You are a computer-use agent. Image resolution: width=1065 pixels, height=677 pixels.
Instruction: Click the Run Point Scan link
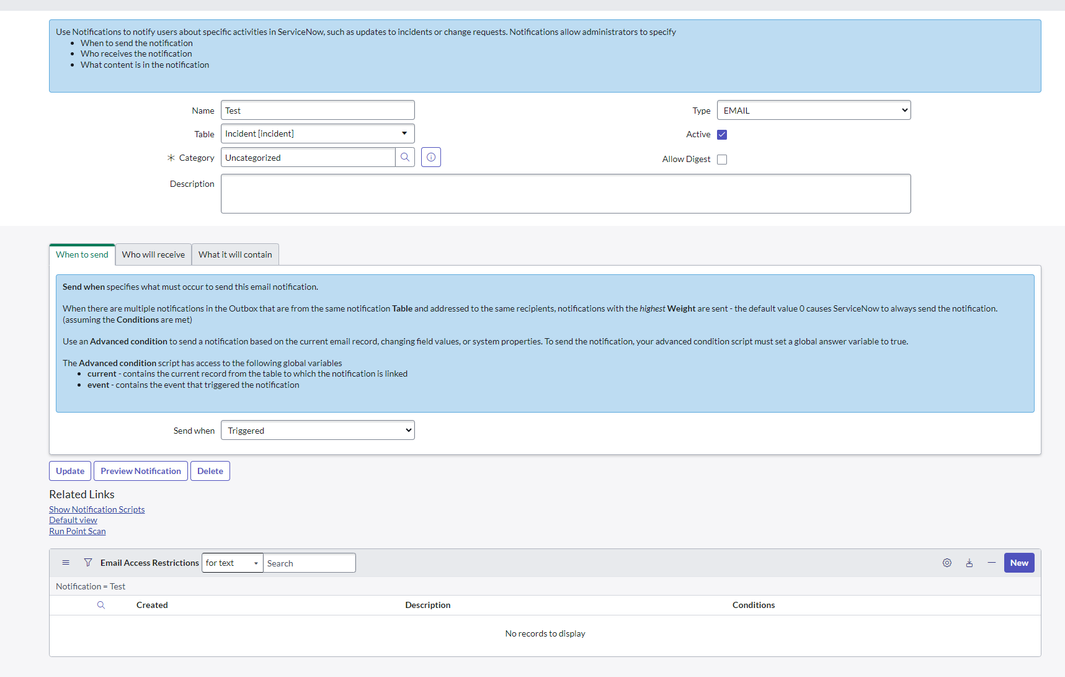point(77,531)
